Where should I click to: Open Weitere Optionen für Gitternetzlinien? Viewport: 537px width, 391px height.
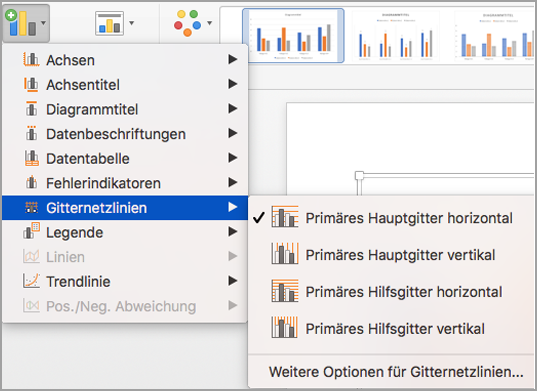(396, 372)
